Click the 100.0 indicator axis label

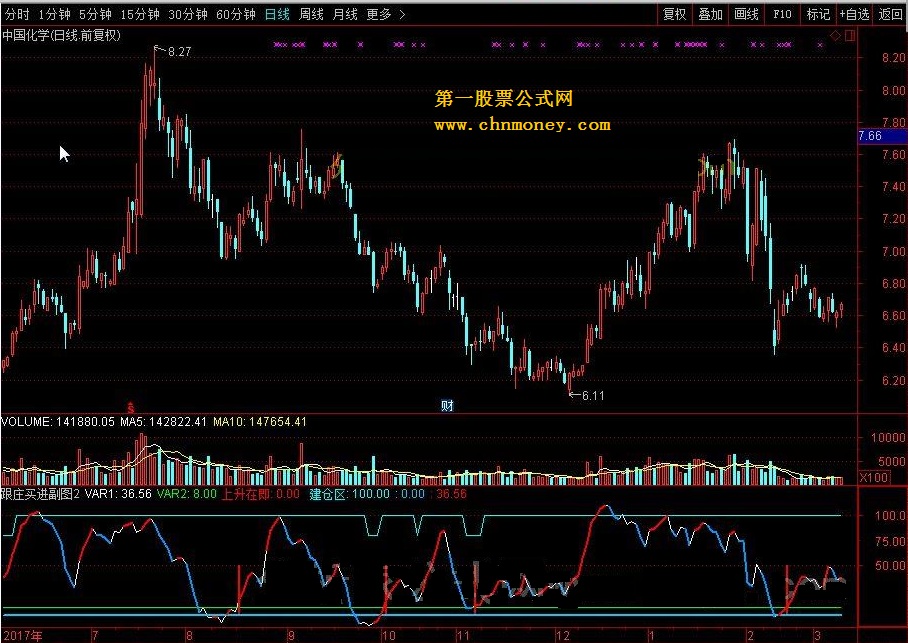(x=890, y=516)
